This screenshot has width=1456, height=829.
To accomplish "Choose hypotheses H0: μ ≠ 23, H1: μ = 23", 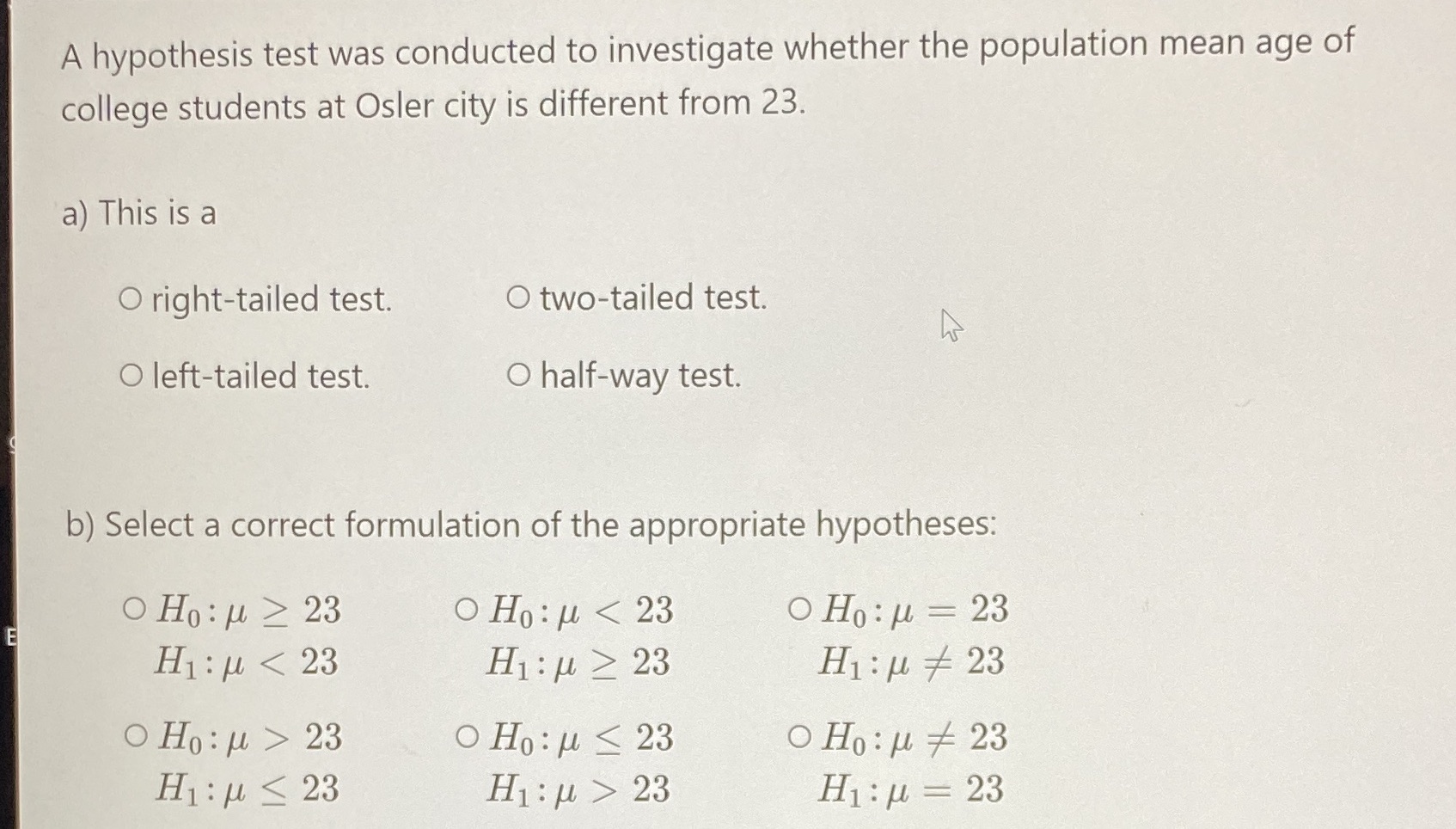I will (800, 737).
